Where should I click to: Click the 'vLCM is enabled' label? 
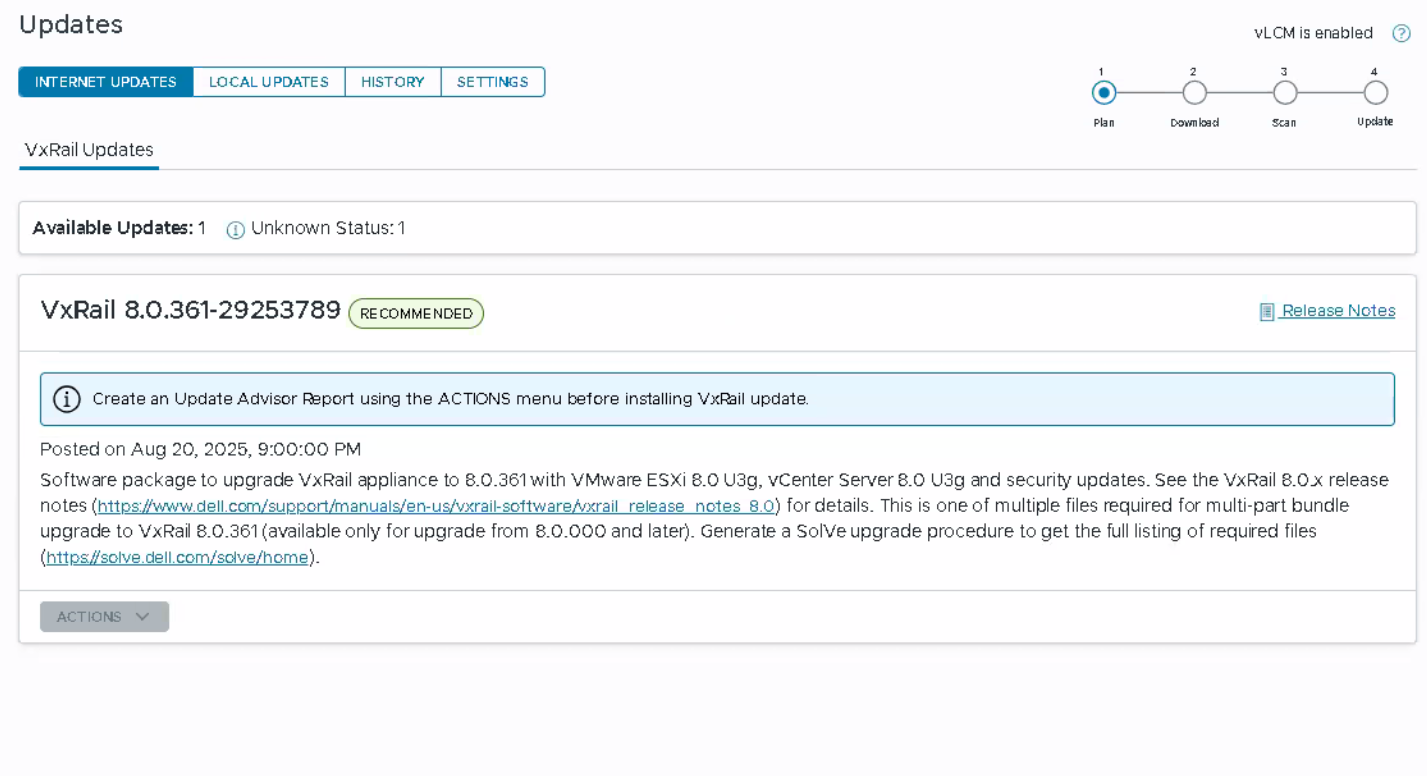coord(1314,33)
